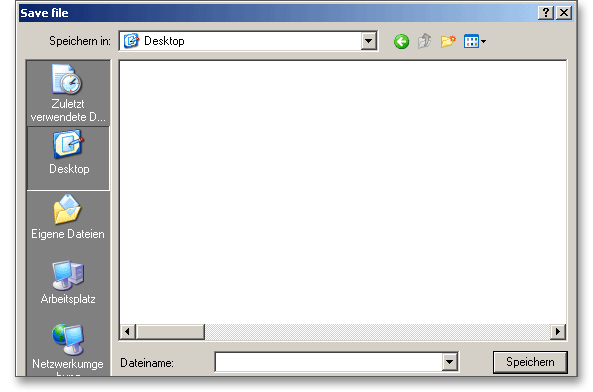Click the horizontal scrollbar left arrow
593x392 pixels.
pos(127,332)
